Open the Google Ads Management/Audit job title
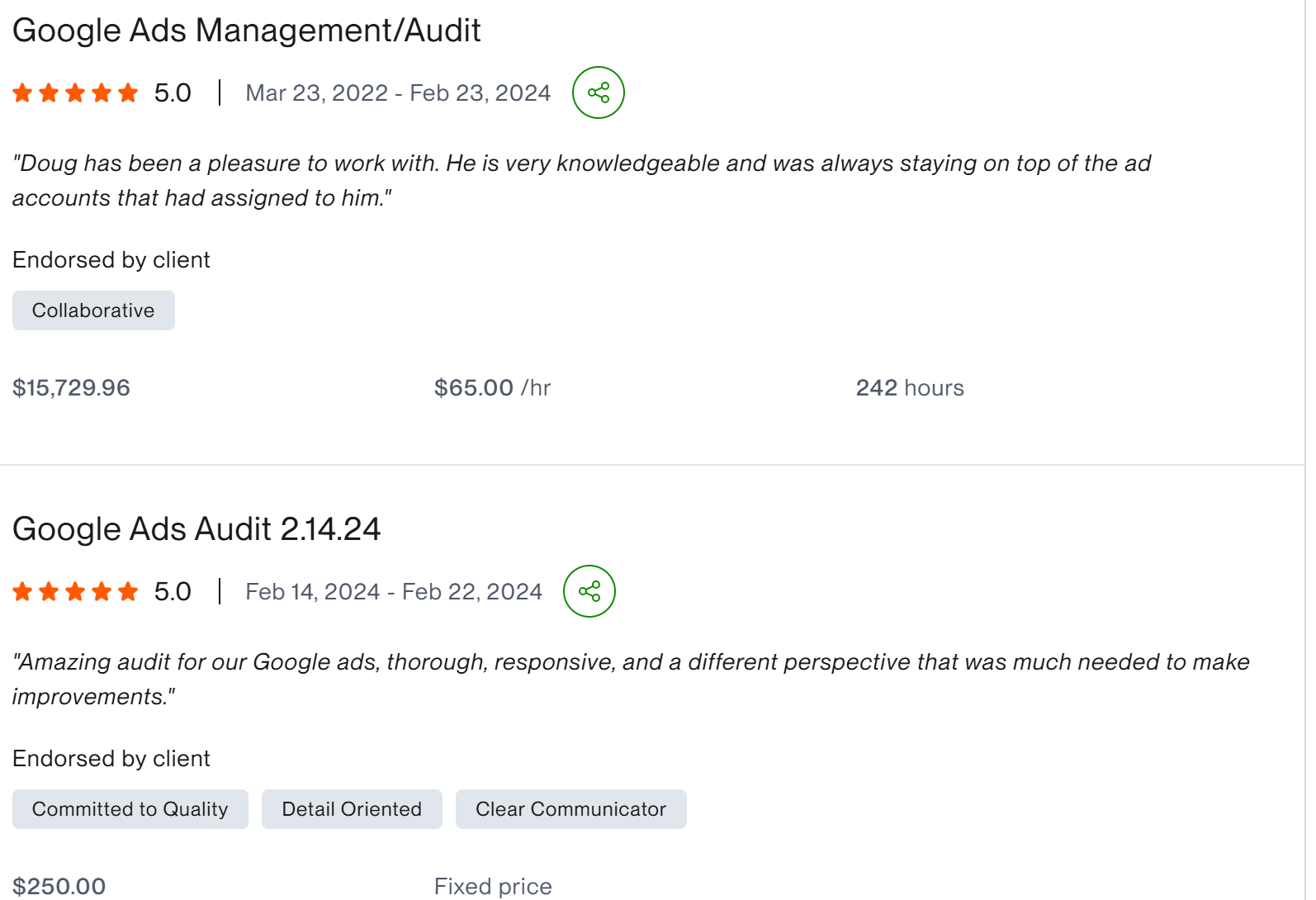 pyautogui.click(x=246, y=31)
